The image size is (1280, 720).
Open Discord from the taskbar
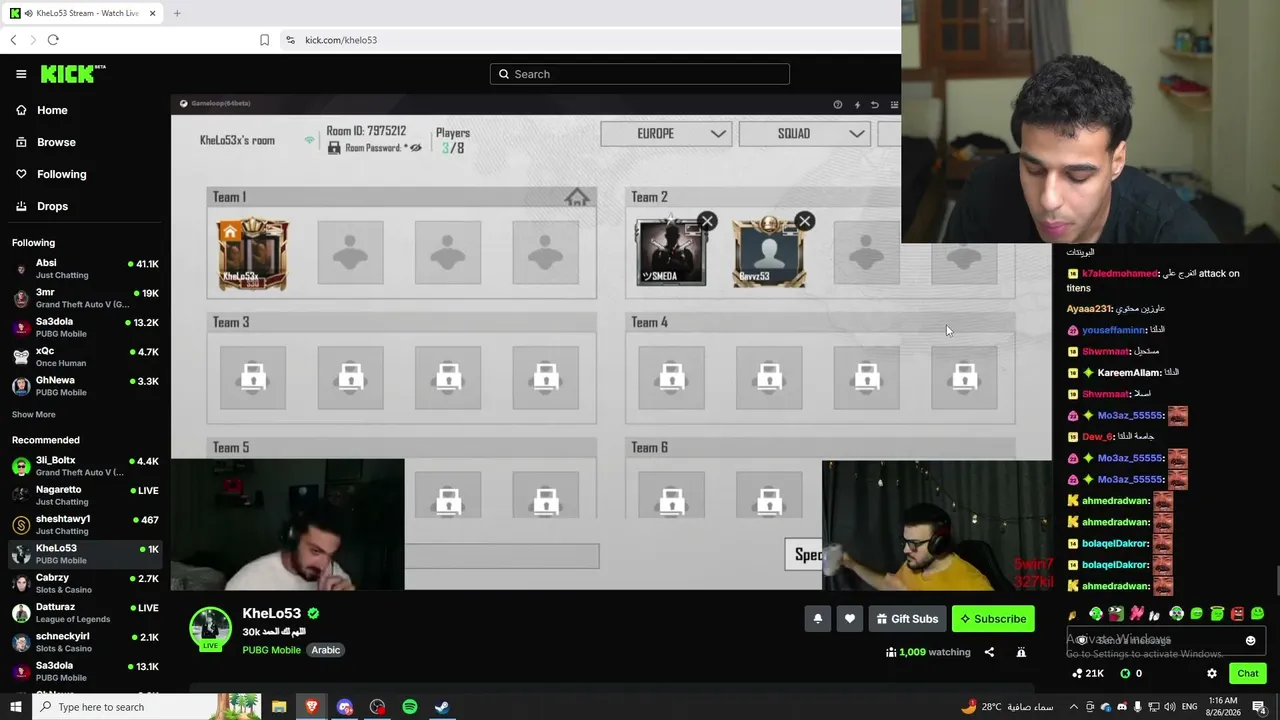click(x=345, y=707)
